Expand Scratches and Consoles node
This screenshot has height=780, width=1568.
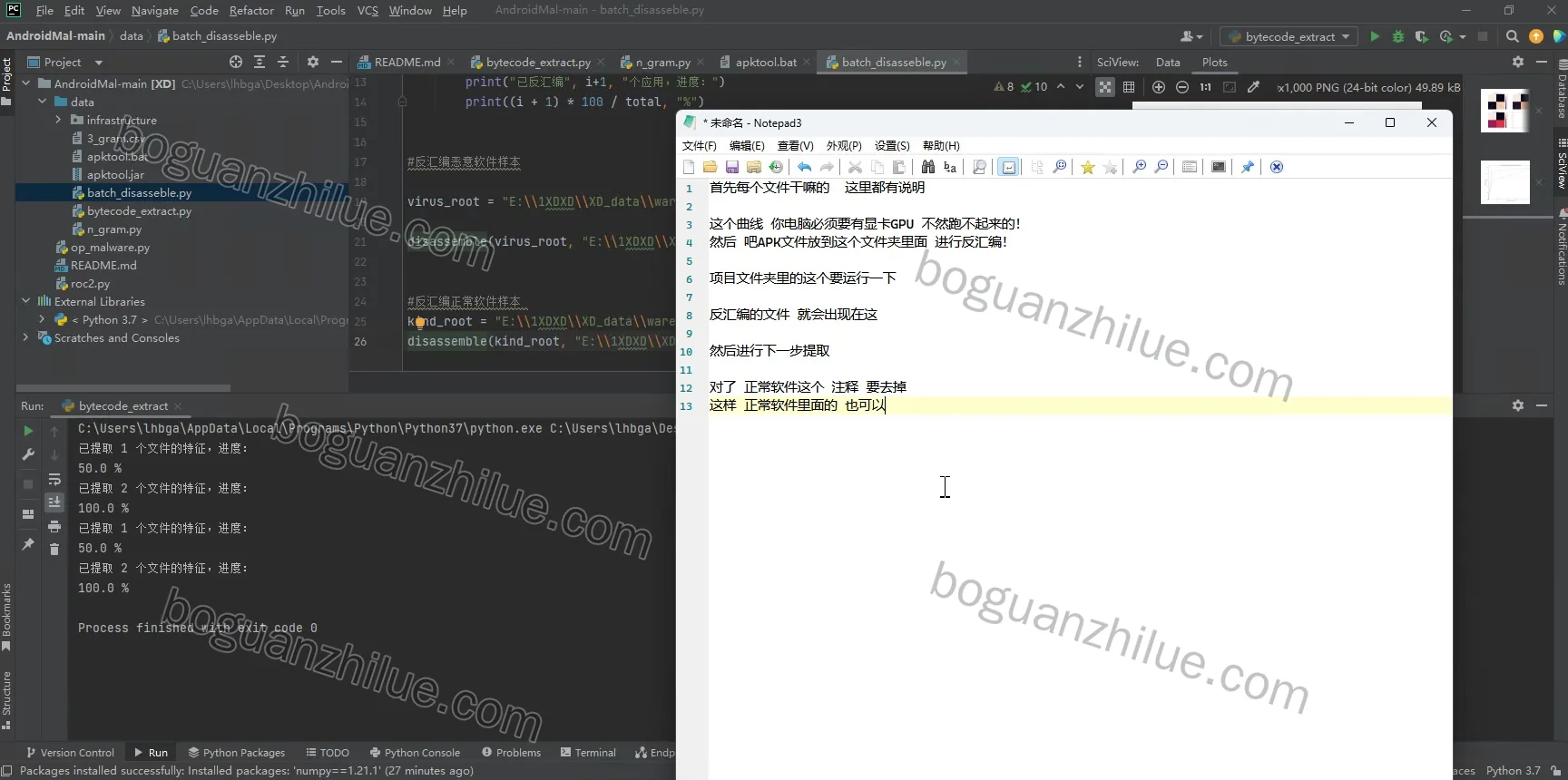[25, 337]
